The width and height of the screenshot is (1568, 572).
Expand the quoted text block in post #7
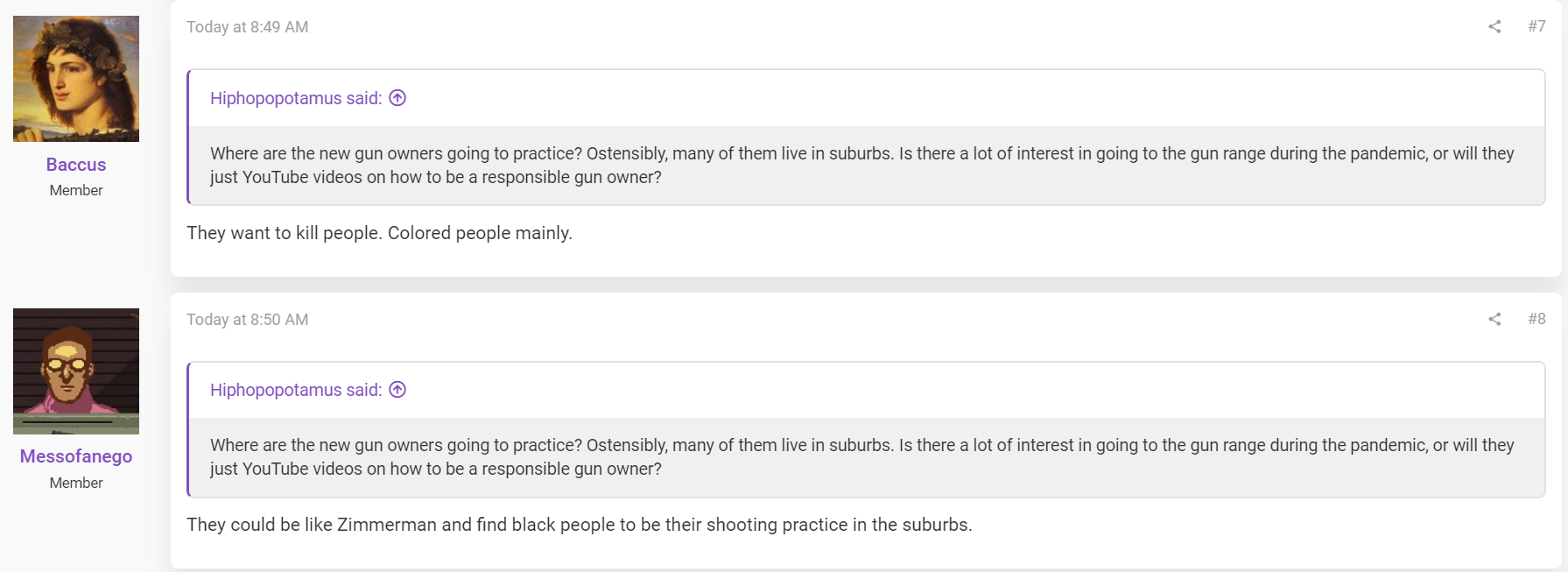tap(867, 166)
